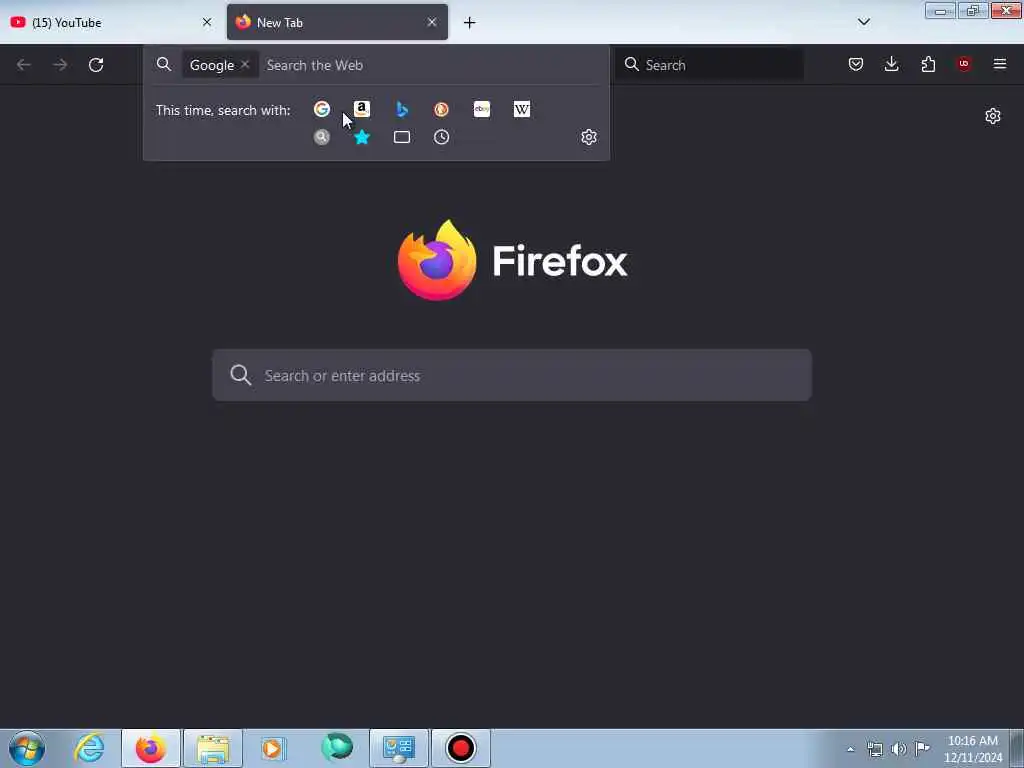Open the Windows Start menu
The image size is (1024, 768).
coord(27,748)
